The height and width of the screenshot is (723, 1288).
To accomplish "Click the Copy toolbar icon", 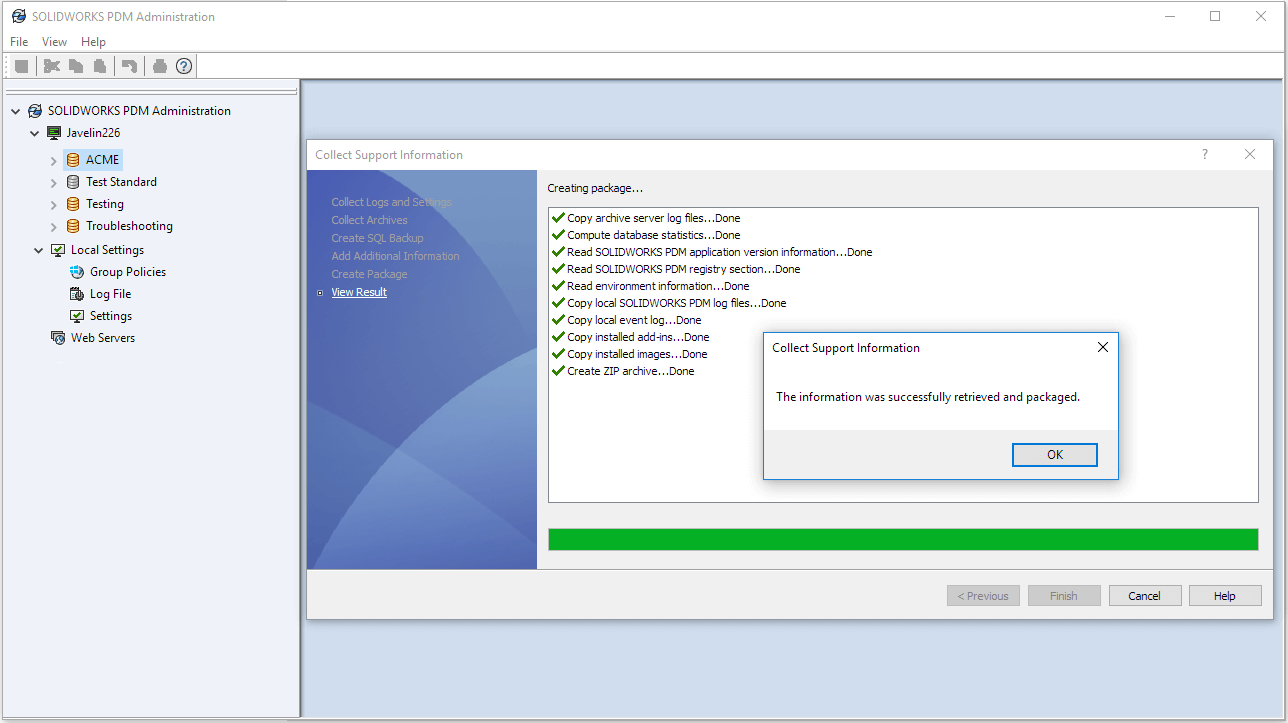I will tap(76, 66).
